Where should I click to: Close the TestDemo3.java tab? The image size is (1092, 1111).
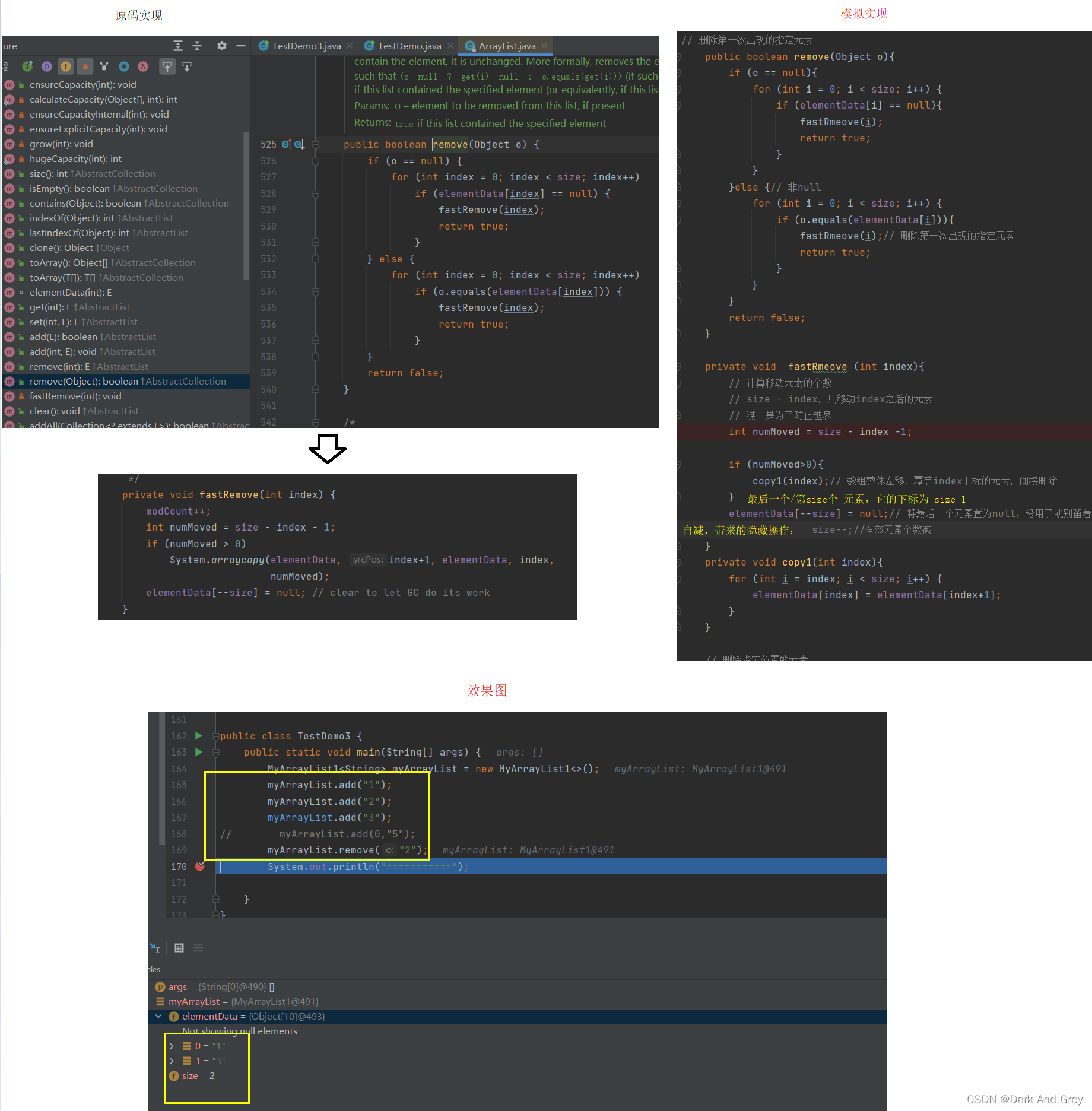click(x=350, y=46)
